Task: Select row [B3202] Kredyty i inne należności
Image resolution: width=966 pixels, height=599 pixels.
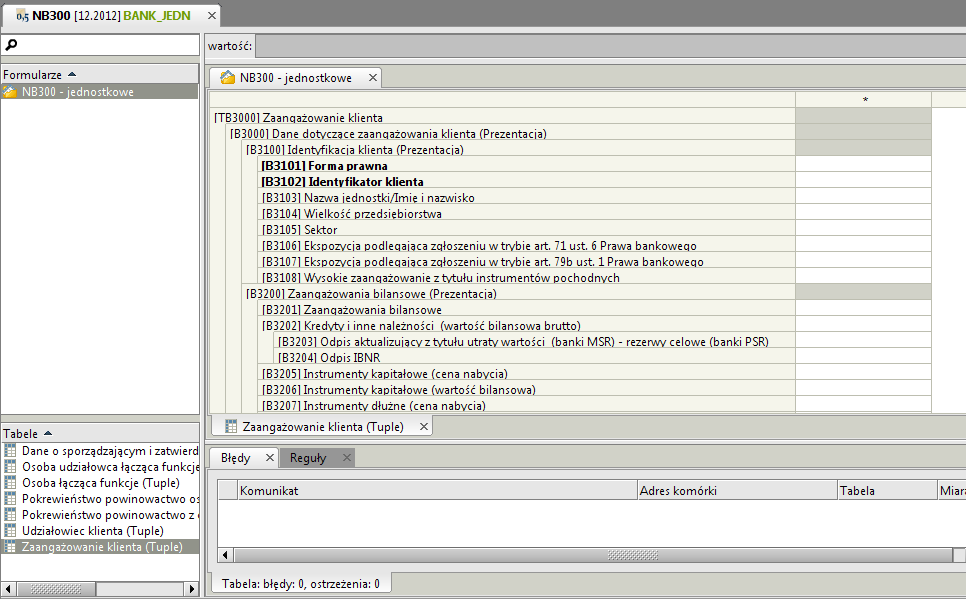Action: tap(527, 326)
